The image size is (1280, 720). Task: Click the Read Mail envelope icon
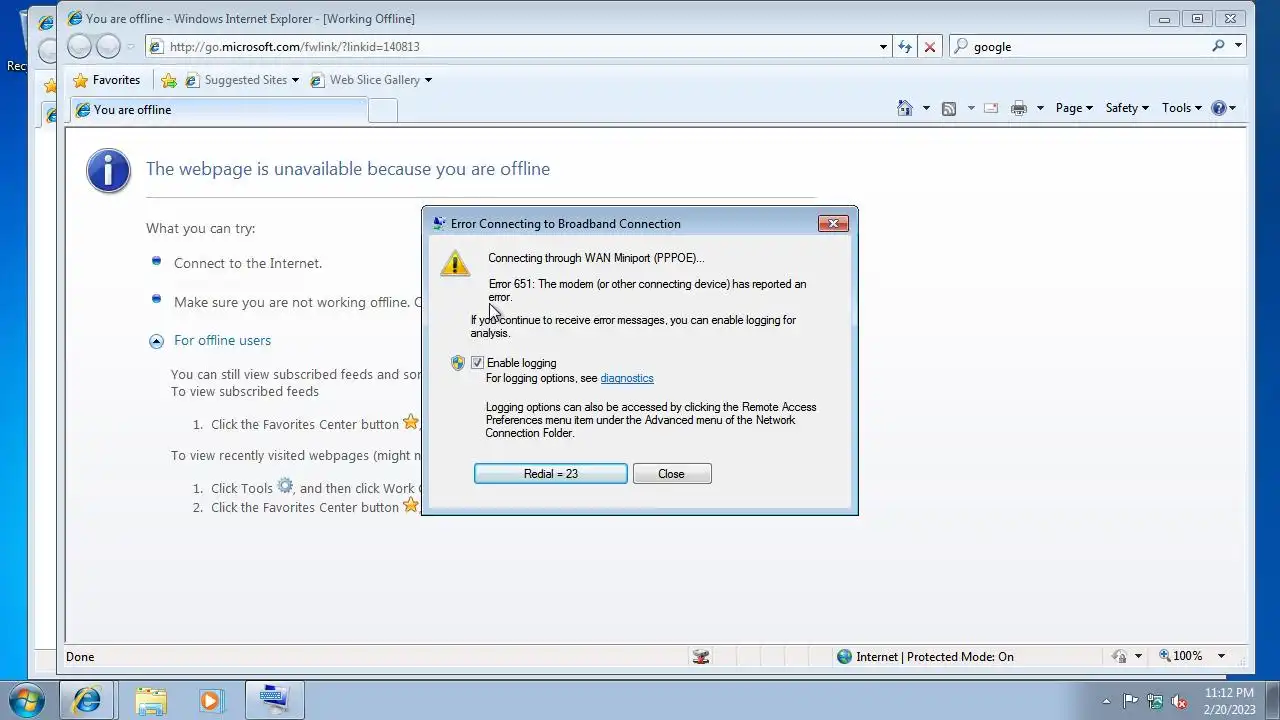pos(991,108)
